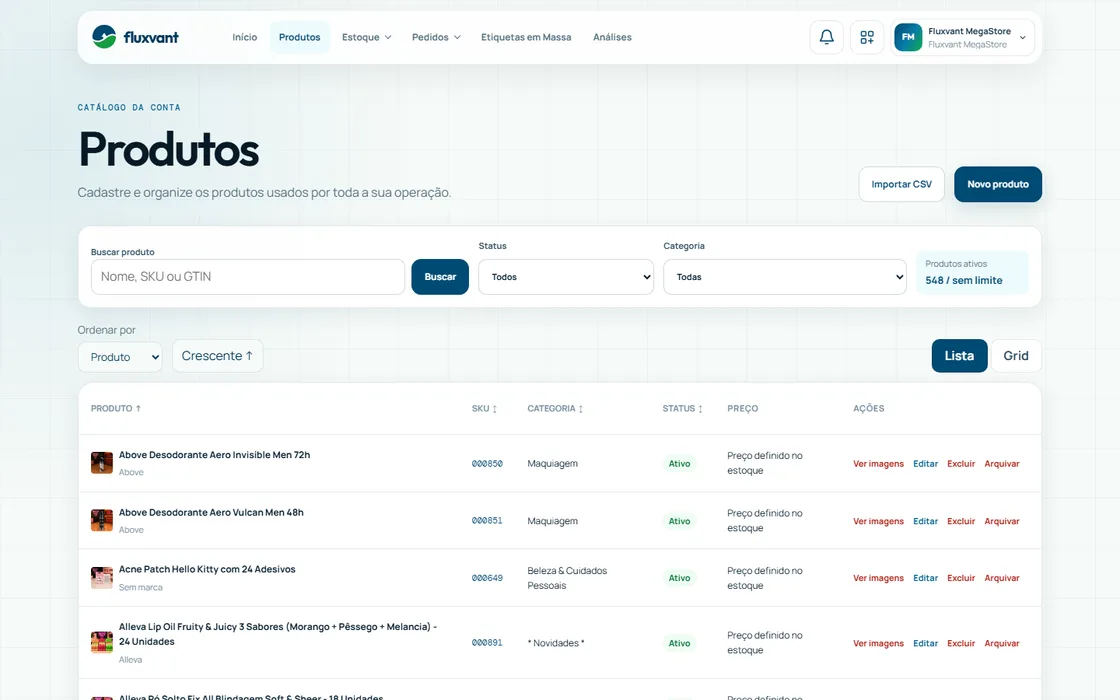Click the Ativo badge for SKU 000850
The height and width of the screenshot is (700, 1120).
[679, 464]
